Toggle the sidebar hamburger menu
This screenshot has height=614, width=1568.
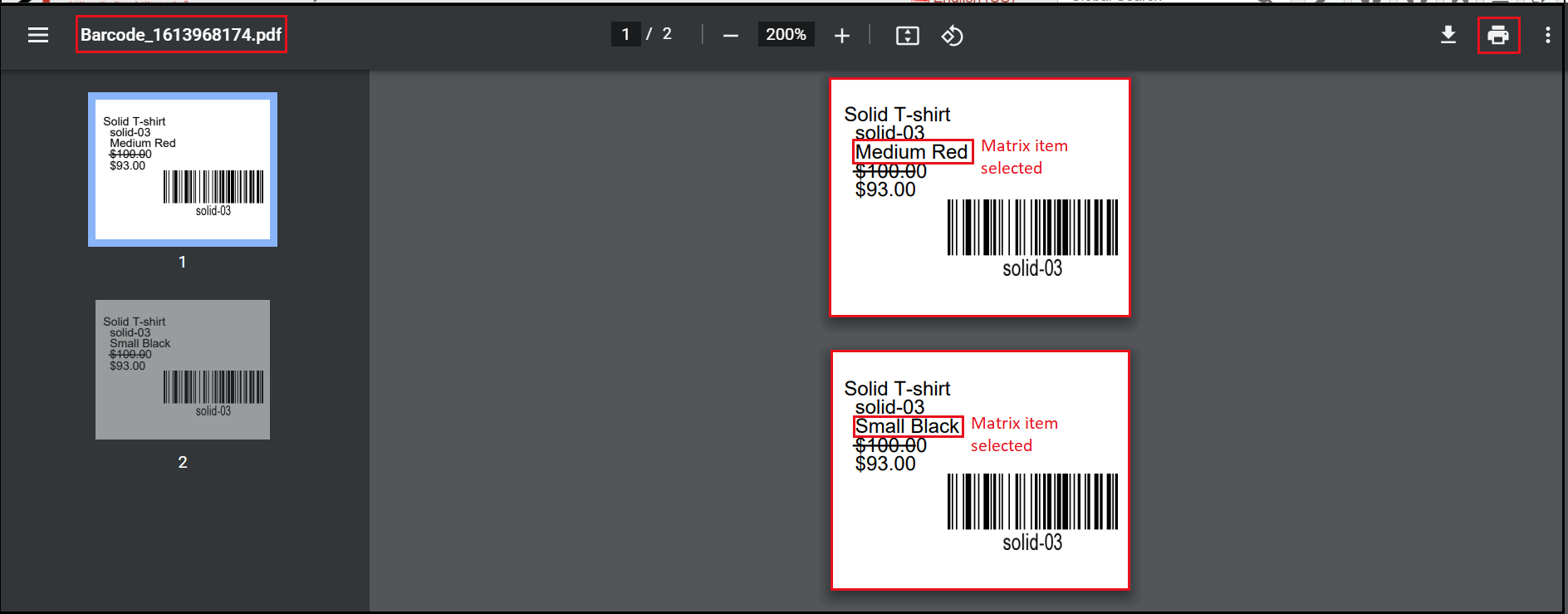coord(38,35)
